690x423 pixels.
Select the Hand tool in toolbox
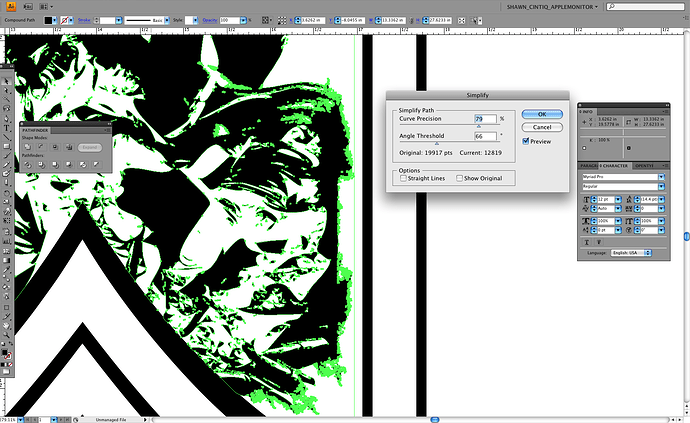click(x=6, y=325)
